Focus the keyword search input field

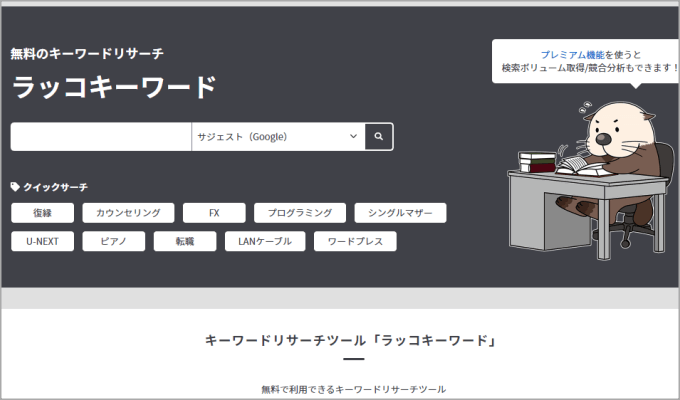point(101,137)
